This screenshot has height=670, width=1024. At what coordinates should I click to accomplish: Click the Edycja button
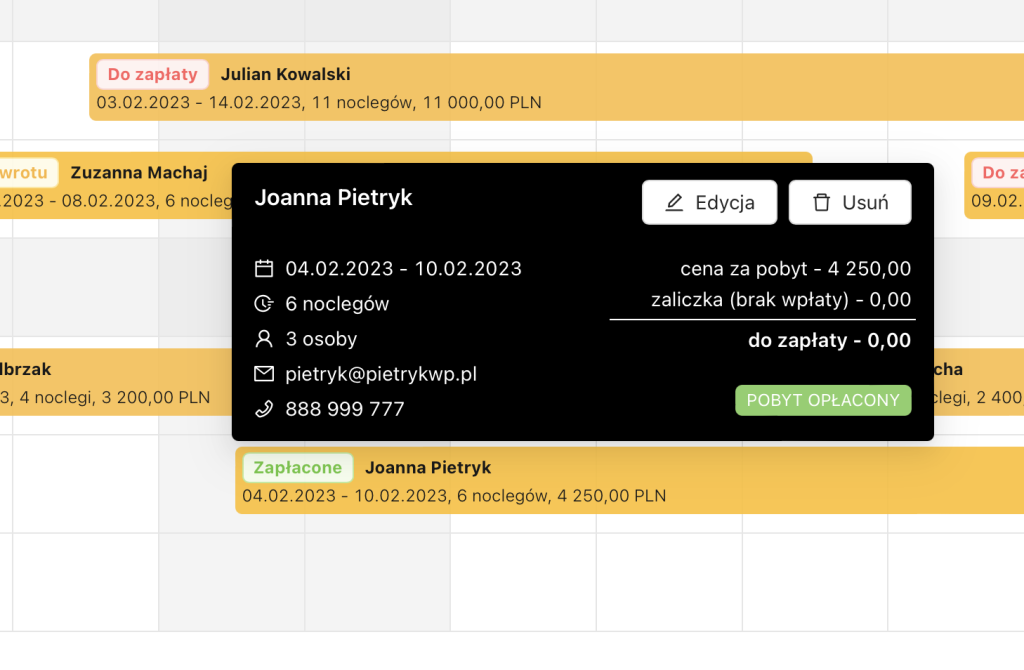[x=710, y=201]
